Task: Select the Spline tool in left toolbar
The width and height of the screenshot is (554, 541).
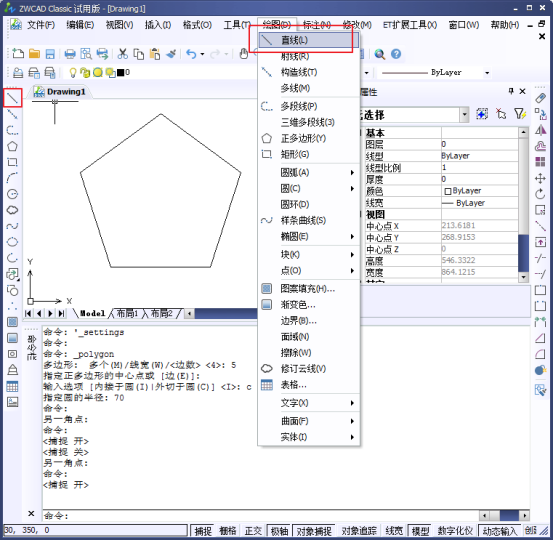Action: point(12,226)
